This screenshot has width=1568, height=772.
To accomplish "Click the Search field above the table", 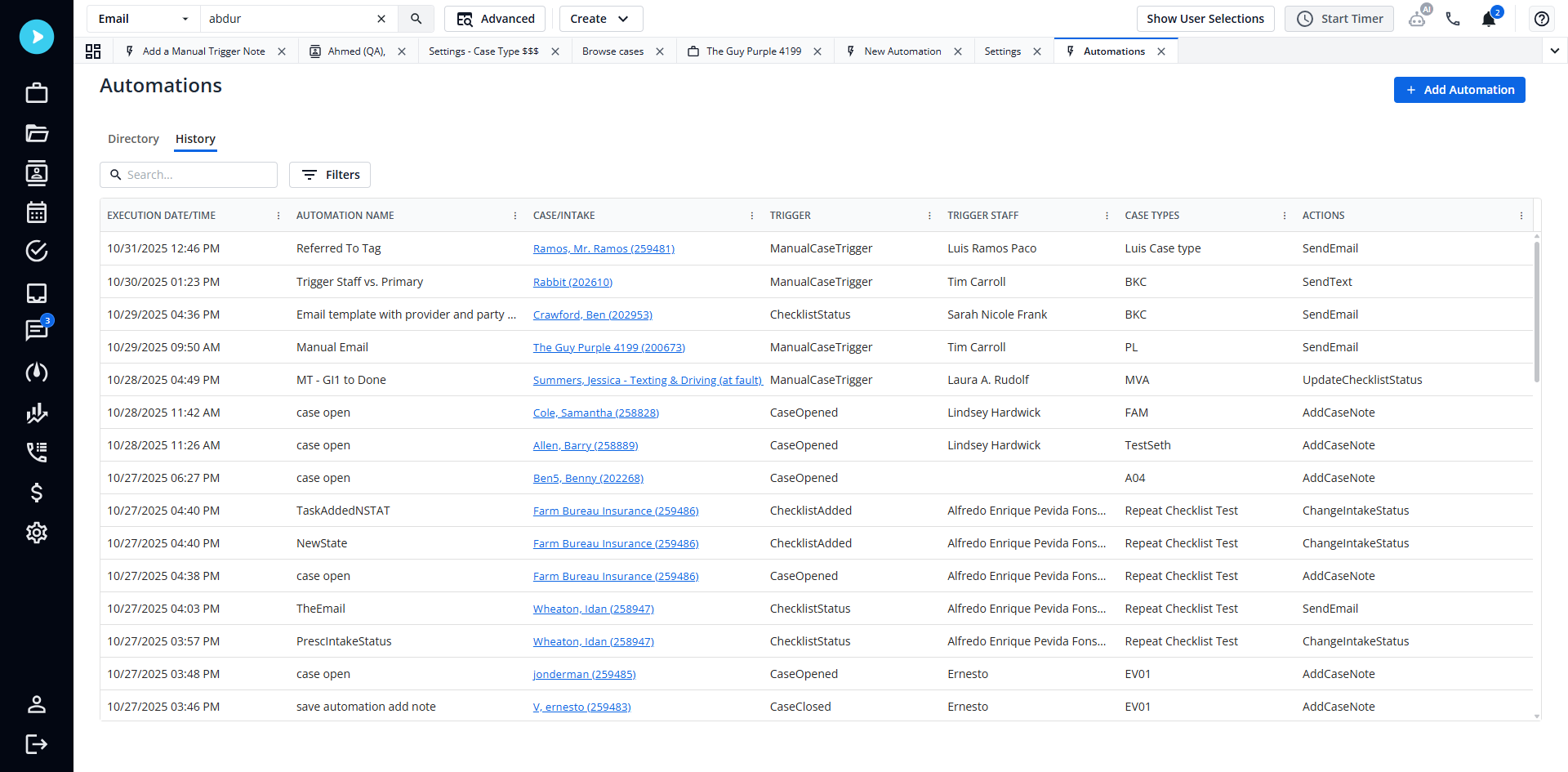I will point(189,174).
